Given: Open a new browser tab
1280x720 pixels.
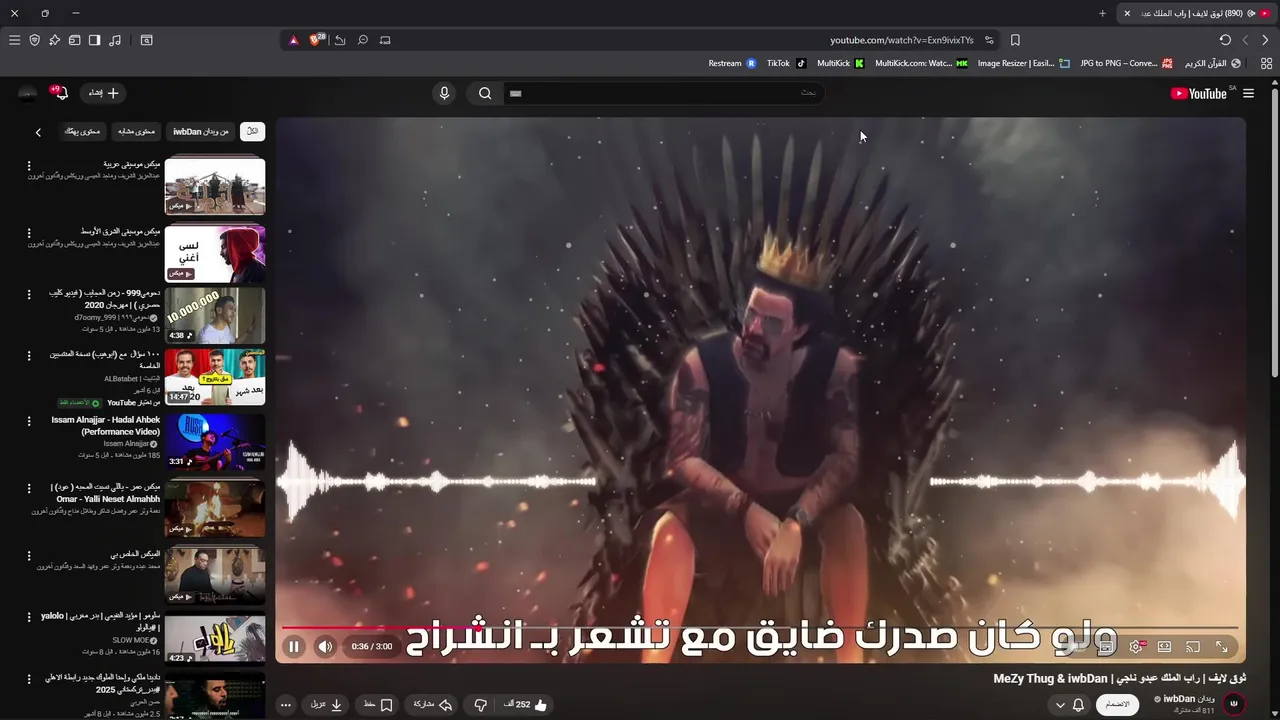Looking at the screenshot, I should [1102, 13].
